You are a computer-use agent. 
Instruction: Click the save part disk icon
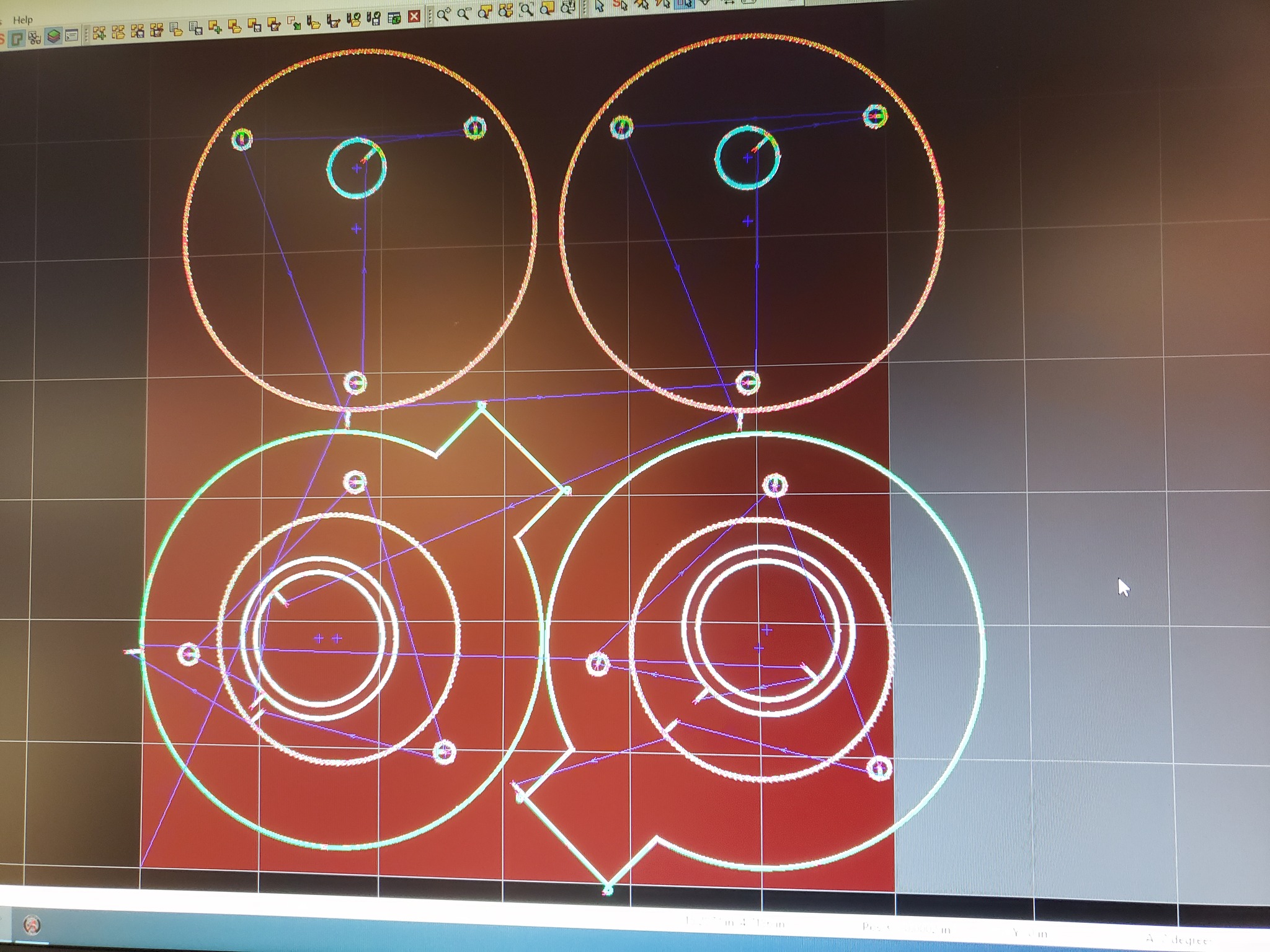tap(254, 25)
